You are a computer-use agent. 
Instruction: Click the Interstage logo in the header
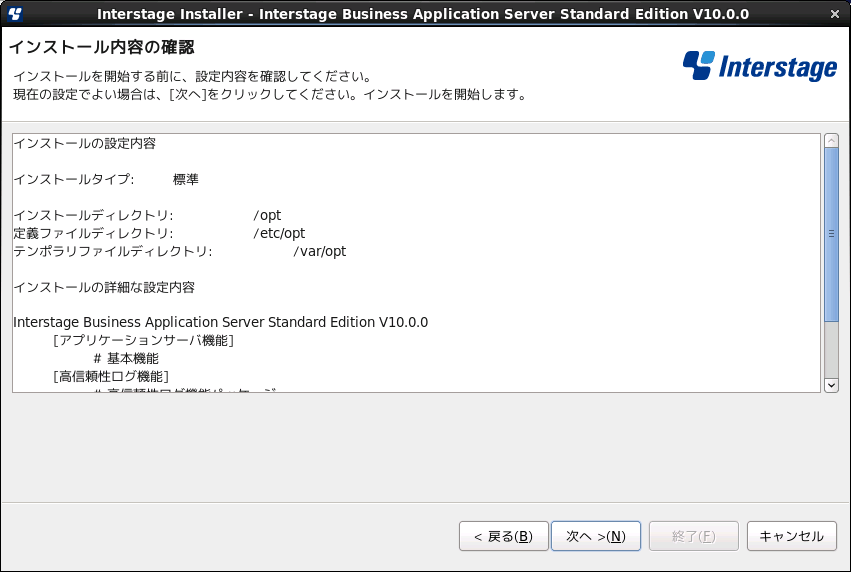(760, 66)
